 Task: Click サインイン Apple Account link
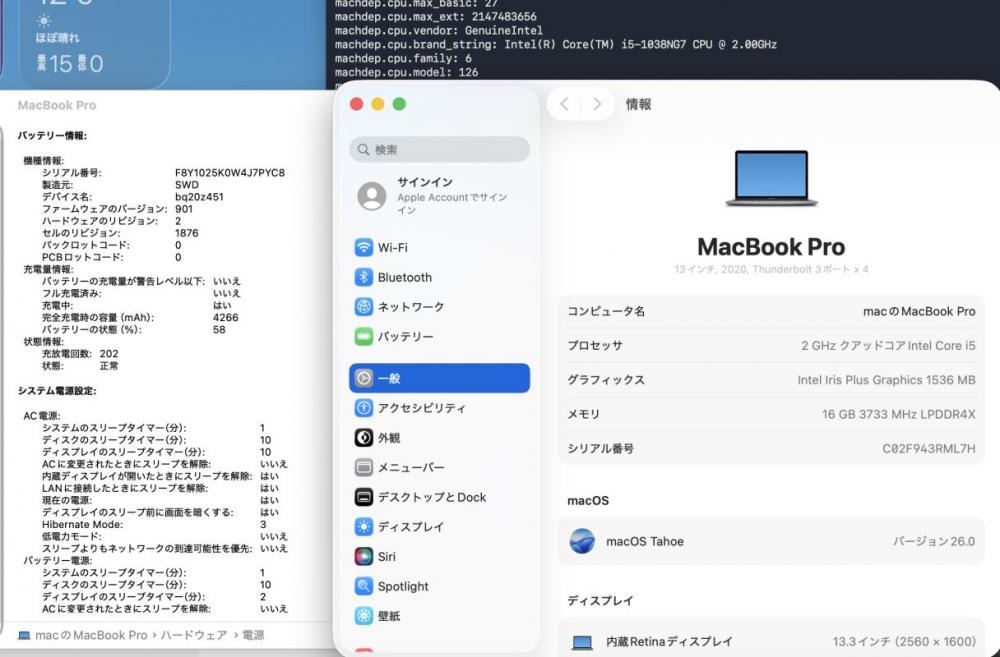[439, 196]
